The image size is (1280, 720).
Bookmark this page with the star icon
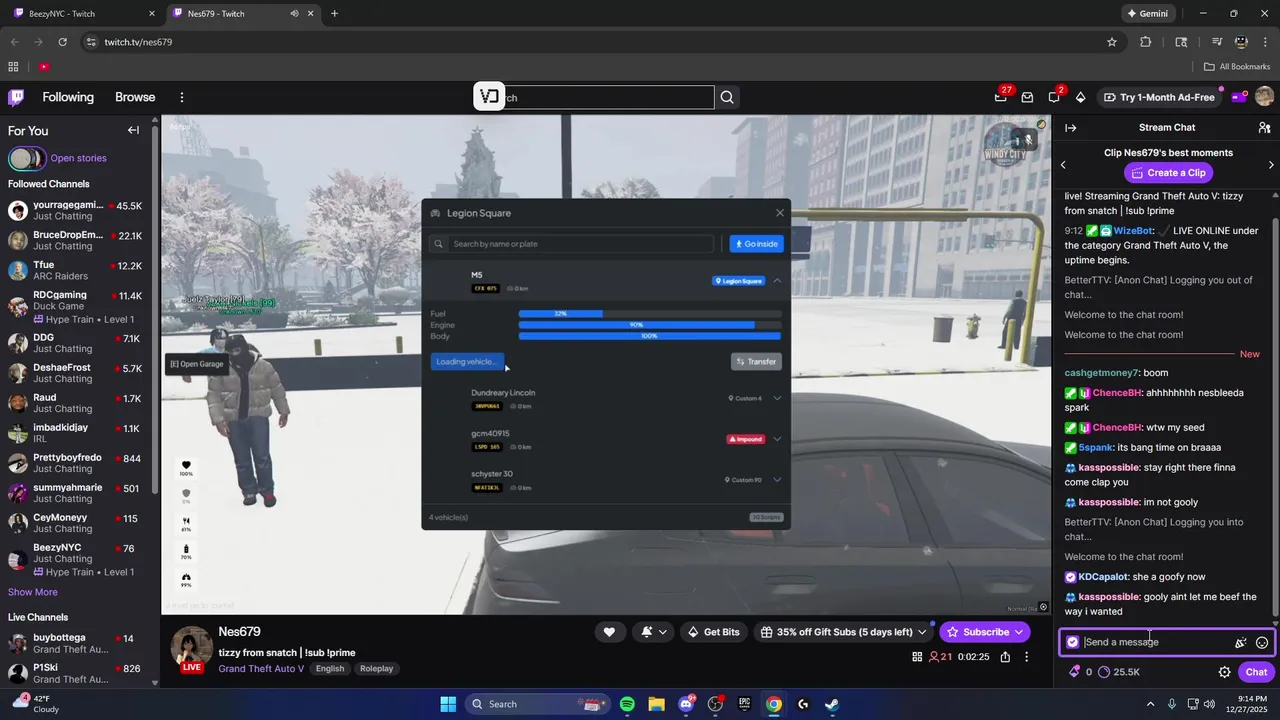pos(1112,42)
